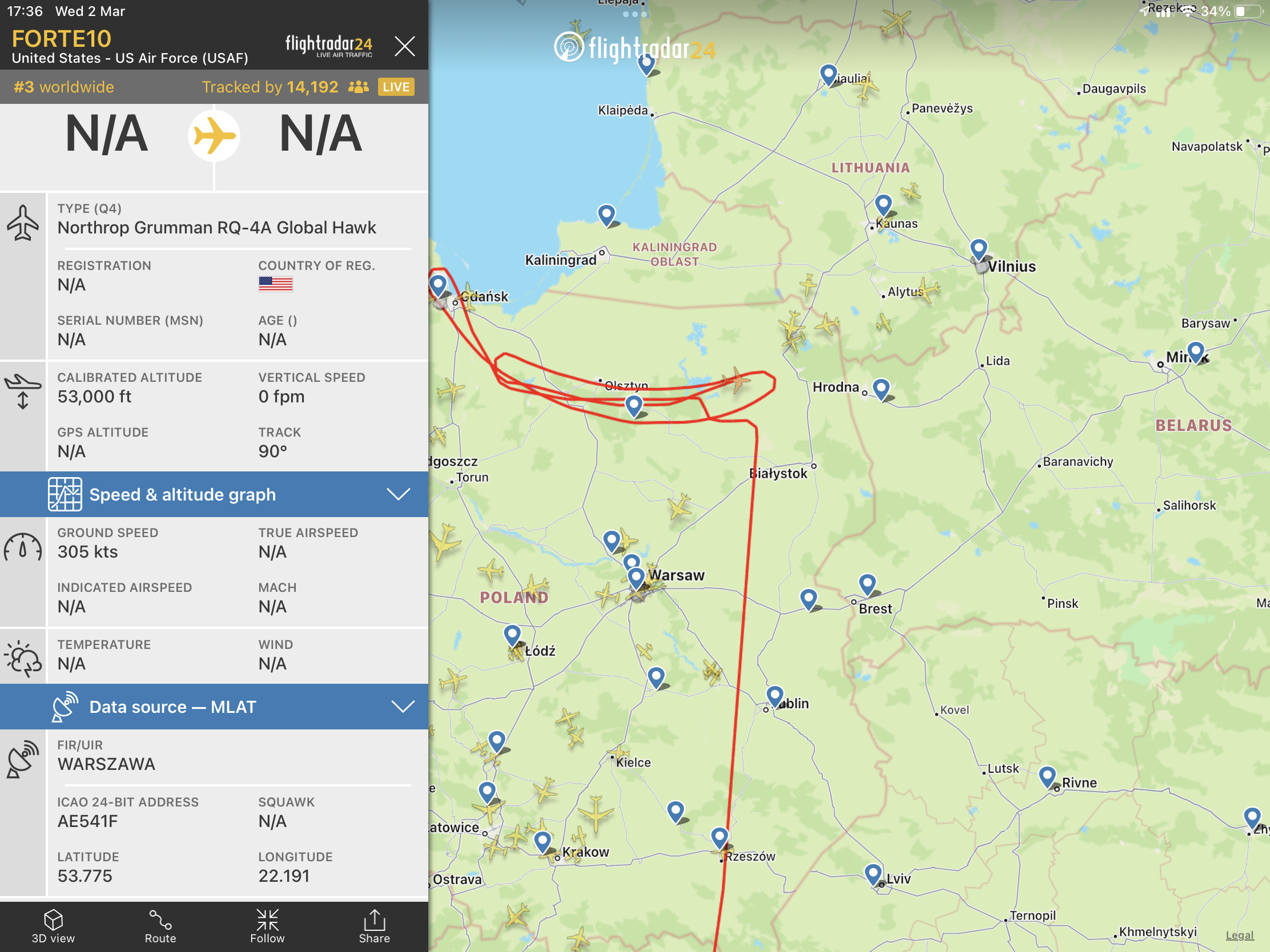Tap the airport pin at Vilnius
The image size is (1270, 952).
(x=979, y=251)
